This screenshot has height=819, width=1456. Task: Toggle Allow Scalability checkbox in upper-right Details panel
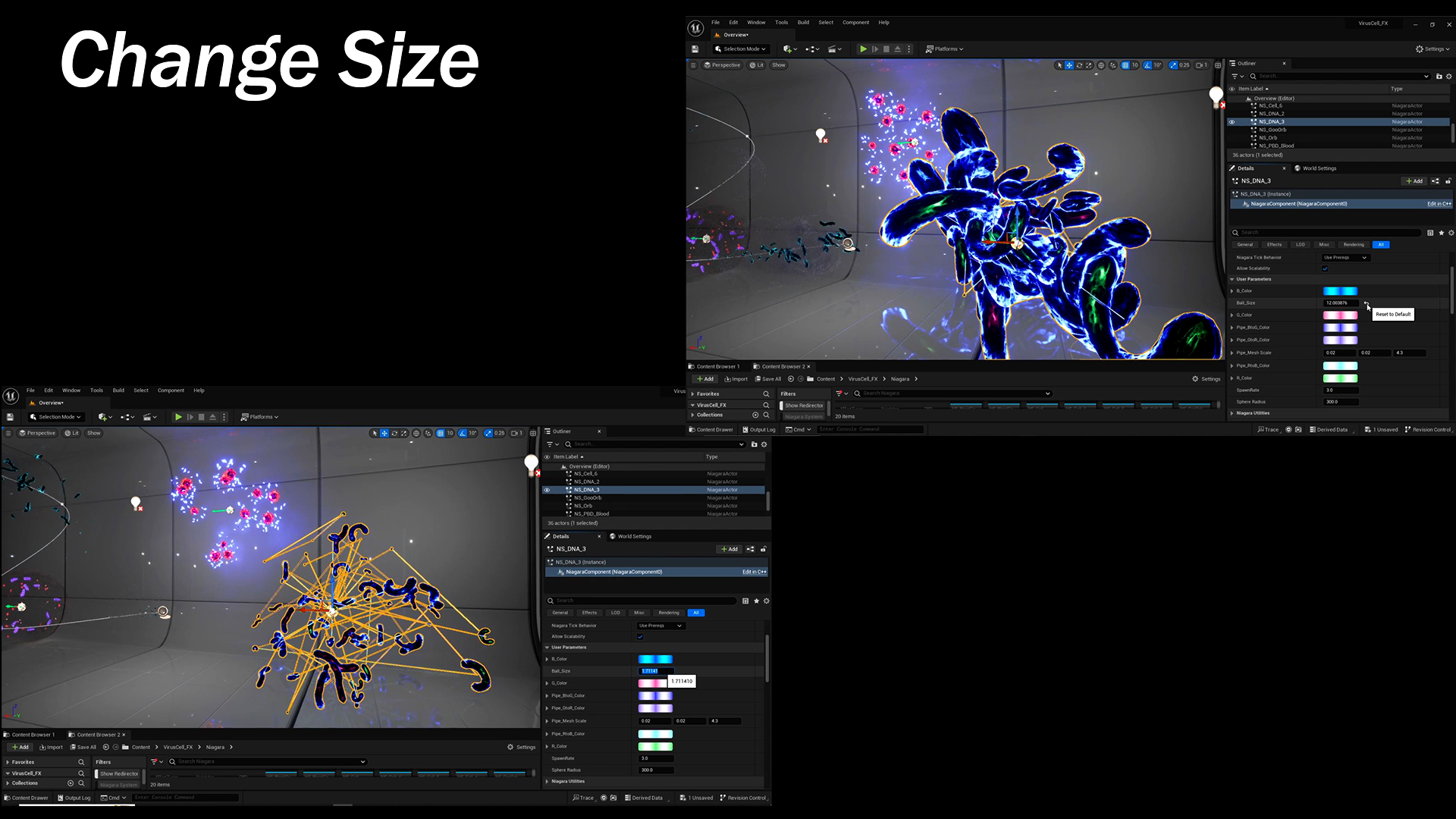1325,268
